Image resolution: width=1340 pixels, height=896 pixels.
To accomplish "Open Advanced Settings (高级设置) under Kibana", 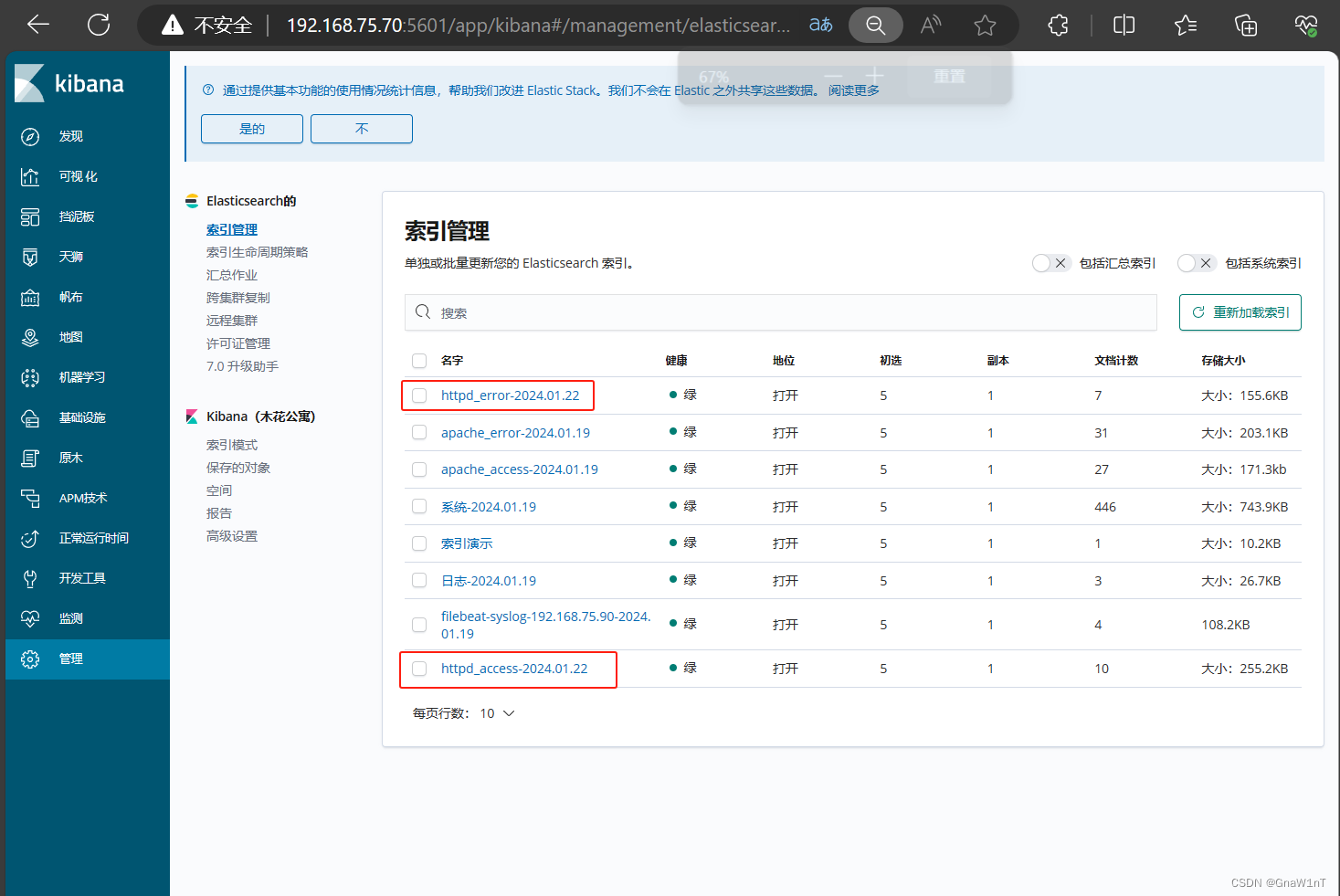I will coord(232,536).
